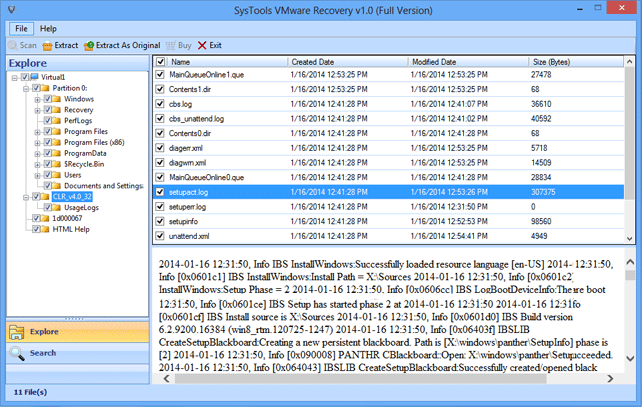Expand the Program Files folder node
642x407 pixels.
[x=37, y=132]
